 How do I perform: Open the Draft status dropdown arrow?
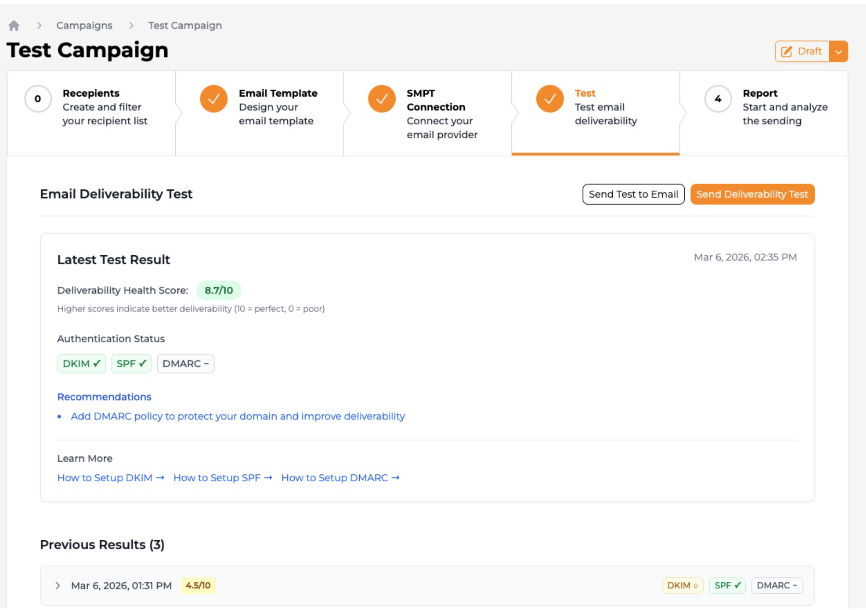pos(839,51)
